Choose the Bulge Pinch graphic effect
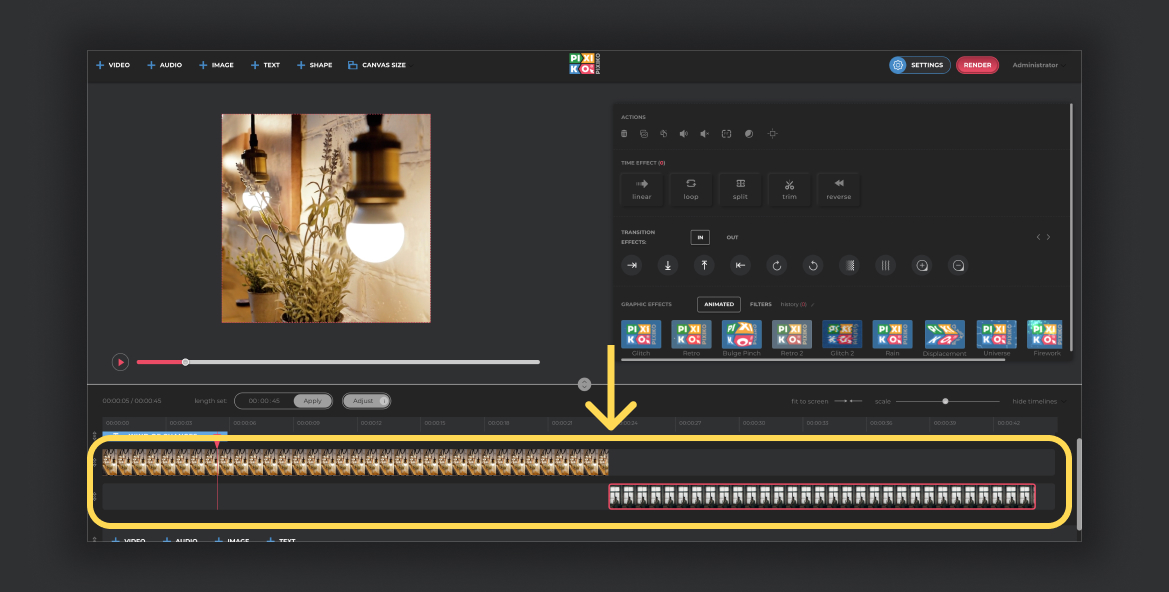The height and width of the screenshot is (592, 1169). 742,338
